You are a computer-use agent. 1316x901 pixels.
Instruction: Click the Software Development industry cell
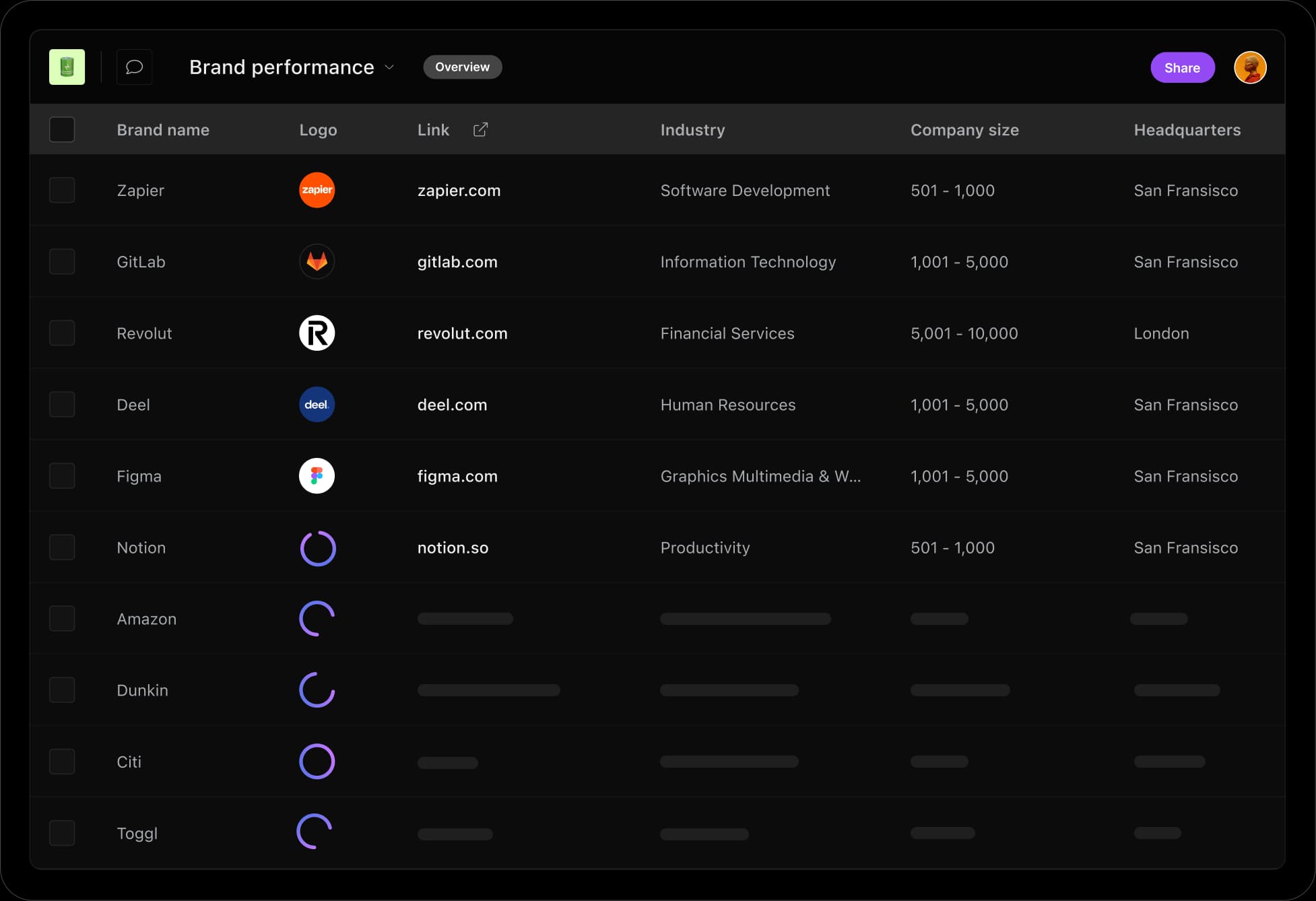(x=745, y=191)
